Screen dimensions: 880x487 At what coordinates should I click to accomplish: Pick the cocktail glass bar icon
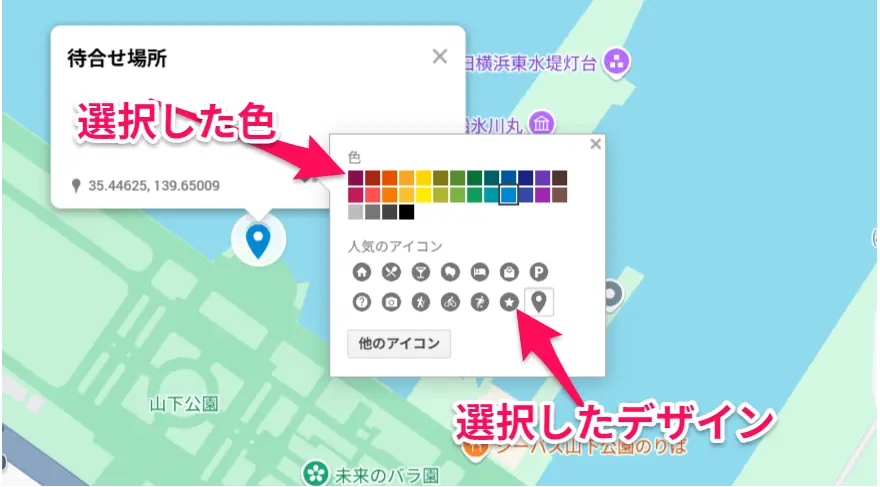[x=420, y=272]
